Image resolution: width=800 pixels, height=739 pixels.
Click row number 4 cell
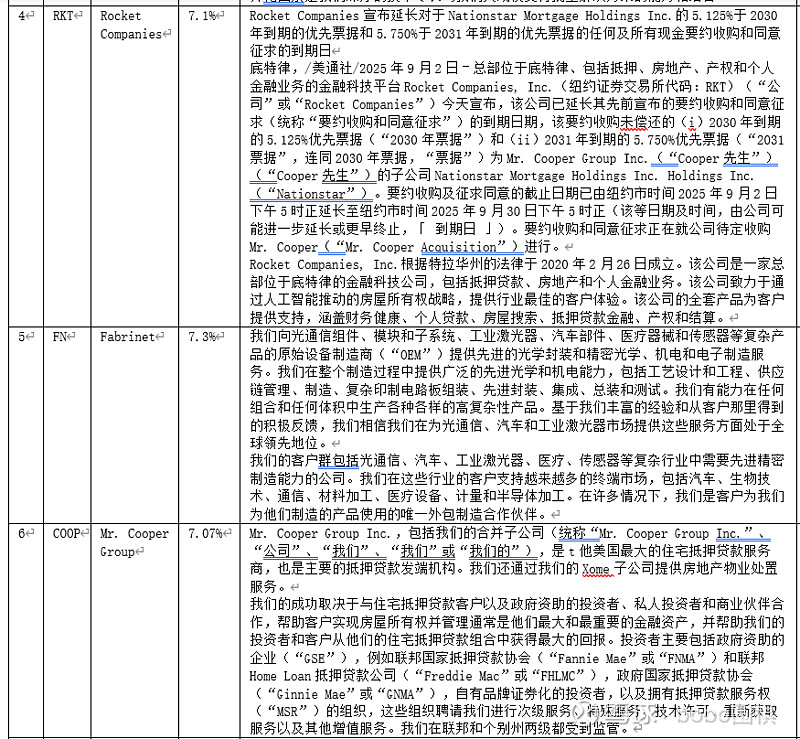pos(26,166)
